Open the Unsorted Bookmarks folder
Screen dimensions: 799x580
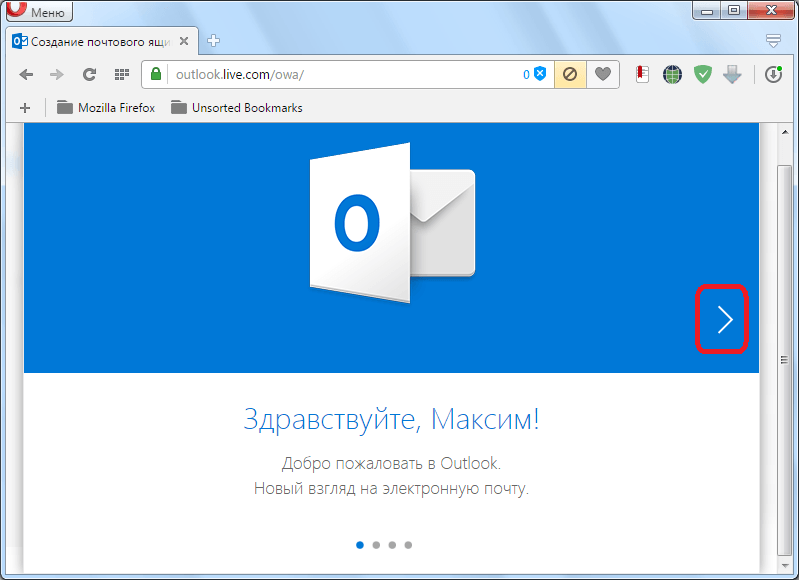[237, 108]
